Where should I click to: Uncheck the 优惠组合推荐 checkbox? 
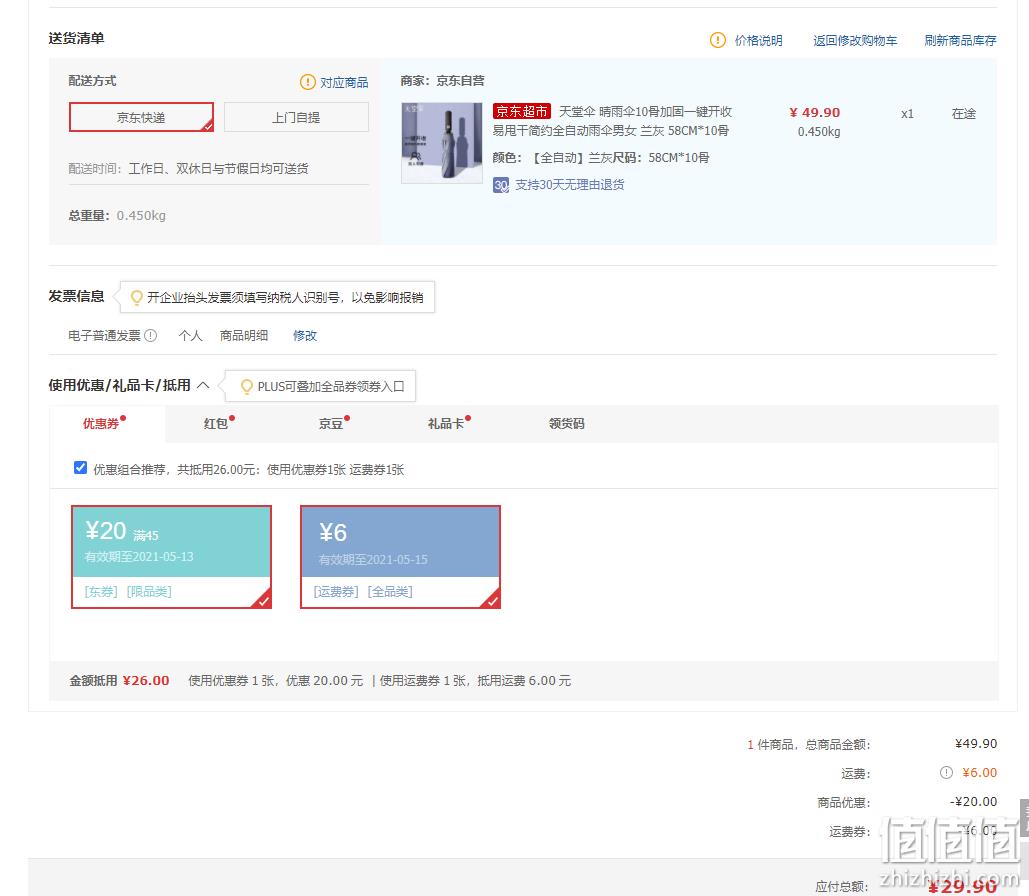(80, 468)
